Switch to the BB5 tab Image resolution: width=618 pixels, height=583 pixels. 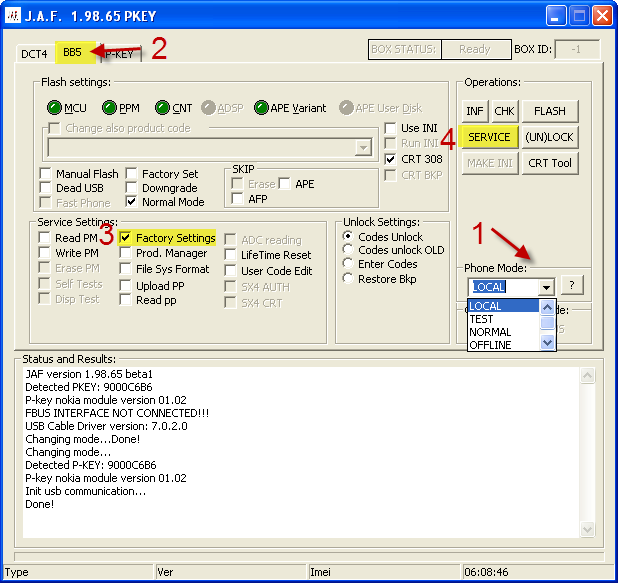click(73, 52)
